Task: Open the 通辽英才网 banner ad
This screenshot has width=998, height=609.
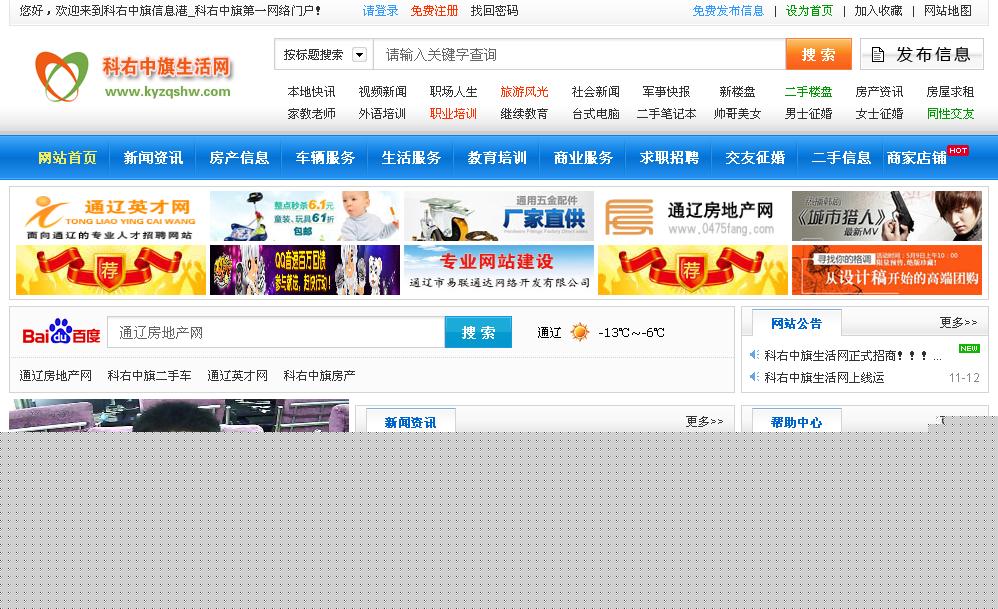Action: click(x=110, y=217)
